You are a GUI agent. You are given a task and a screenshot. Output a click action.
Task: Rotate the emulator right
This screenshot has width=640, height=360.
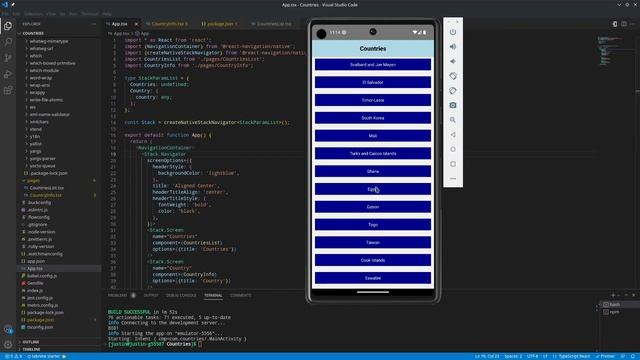click(453, 91)
